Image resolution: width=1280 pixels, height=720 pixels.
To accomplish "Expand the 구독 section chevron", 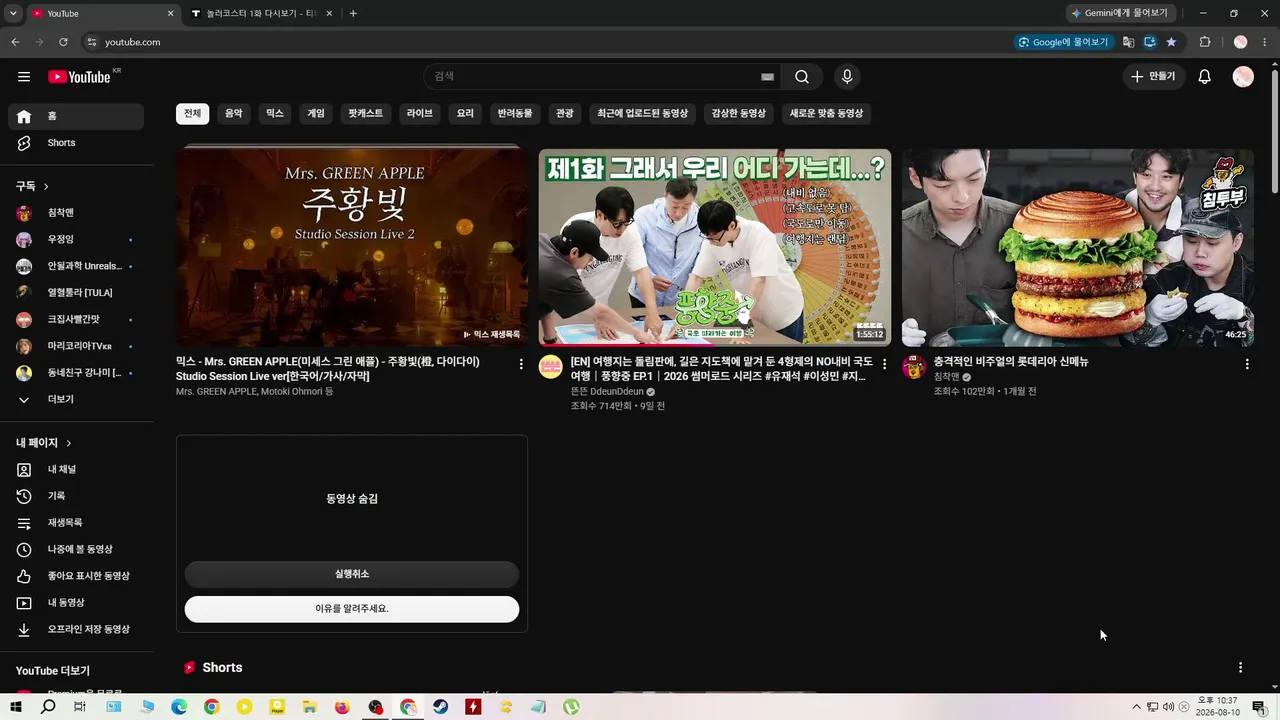I will [x=46, y=186].
